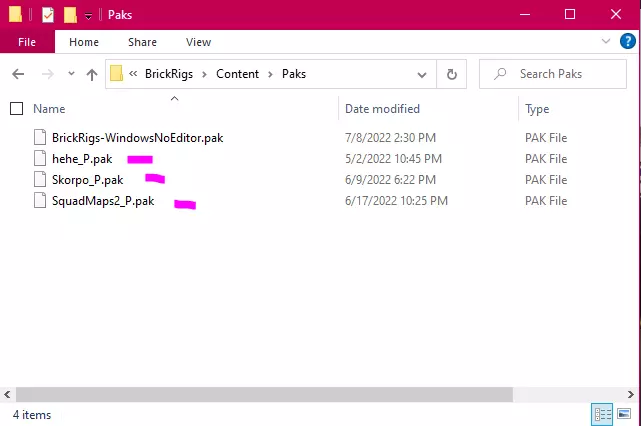This screenshot has height=426, width=641.
Task: Select the SquadMaps2_P.pak file
Action: [103, 201]
